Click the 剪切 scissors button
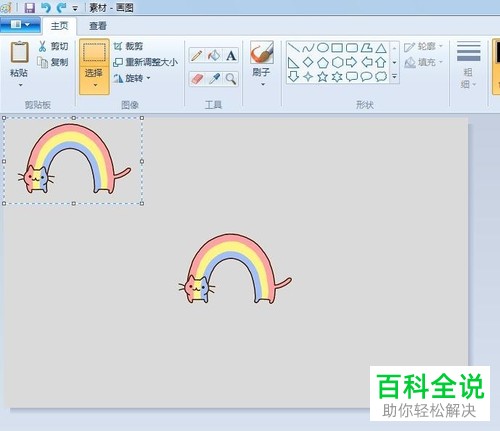 click(53, 46)
